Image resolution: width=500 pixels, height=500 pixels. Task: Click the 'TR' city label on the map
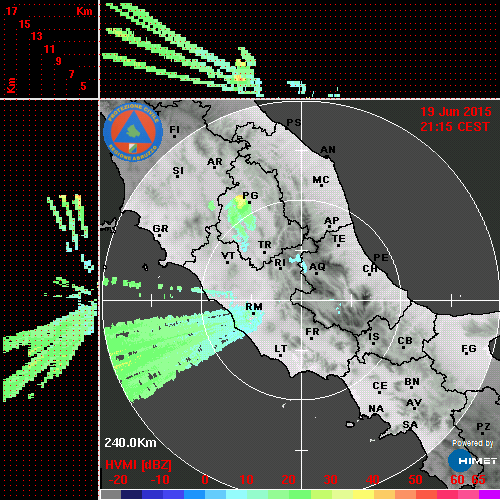pyautogui.click(x=265, y=245)
